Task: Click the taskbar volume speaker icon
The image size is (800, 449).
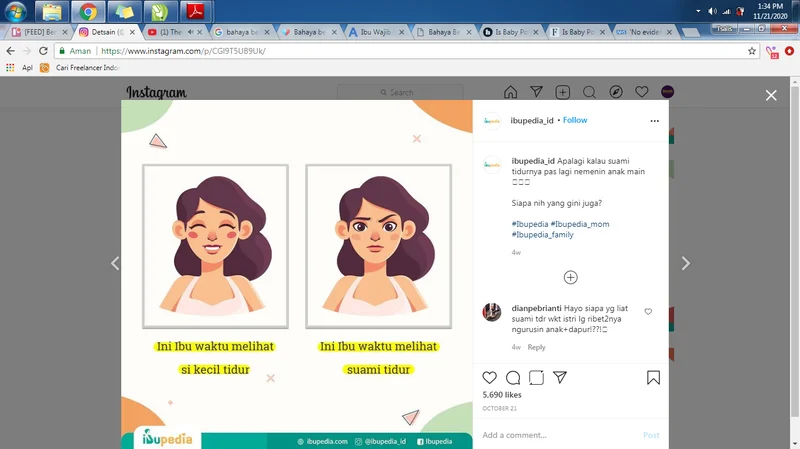Action: click(x=712, y=11)
